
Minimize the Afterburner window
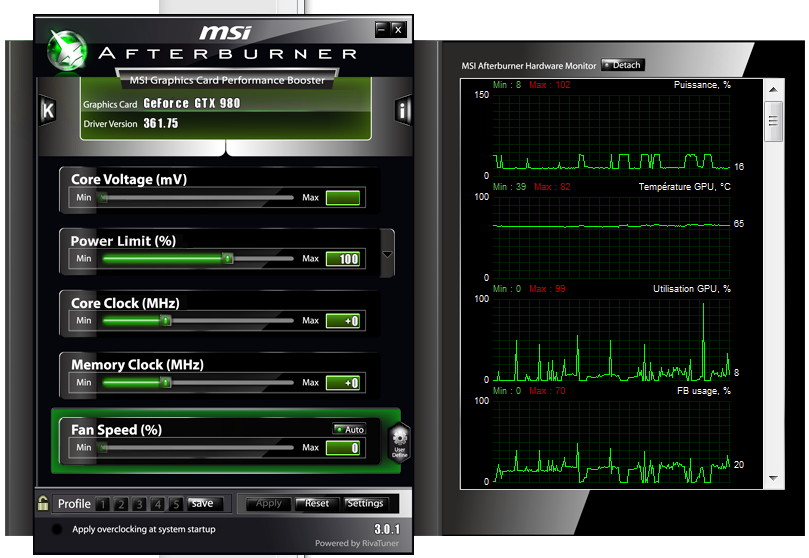click(381, 29)
